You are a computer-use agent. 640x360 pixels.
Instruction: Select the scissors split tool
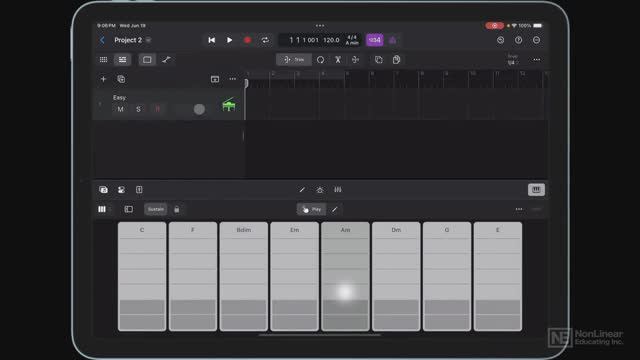[338, 60]
